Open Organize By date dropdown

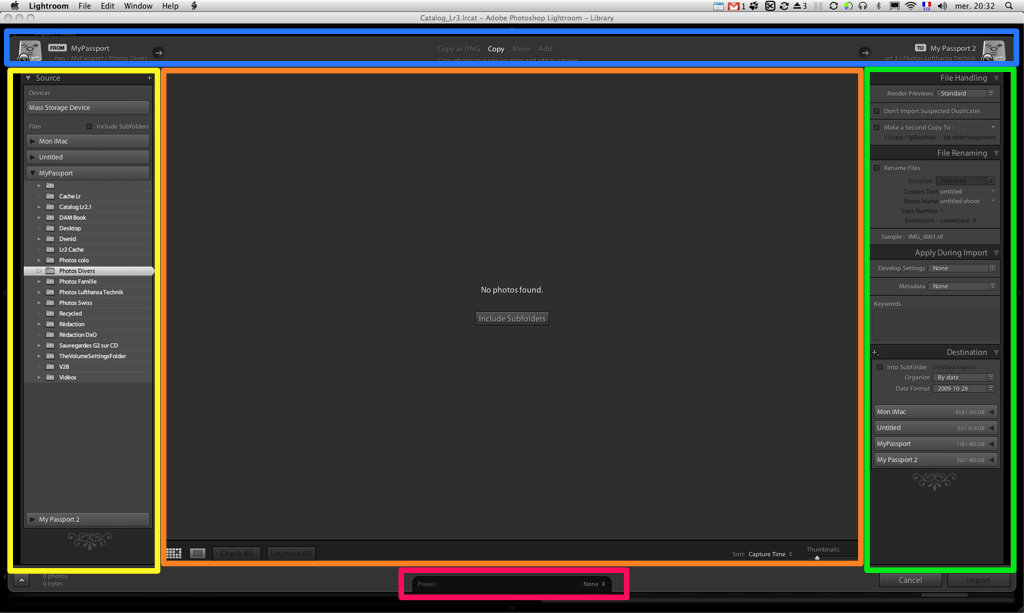pyautogui.click(x=964, y=377)
